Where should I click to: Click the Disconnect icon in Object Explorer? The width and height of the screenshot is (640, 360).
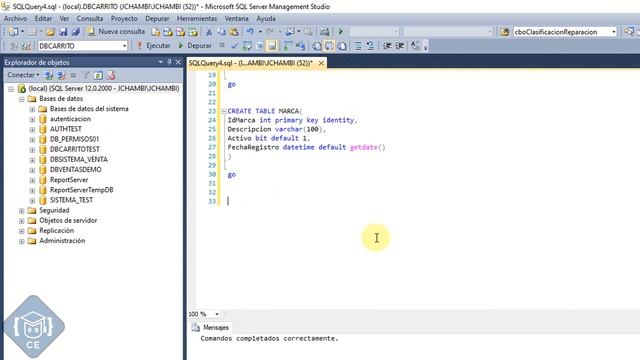coord(61,76)
